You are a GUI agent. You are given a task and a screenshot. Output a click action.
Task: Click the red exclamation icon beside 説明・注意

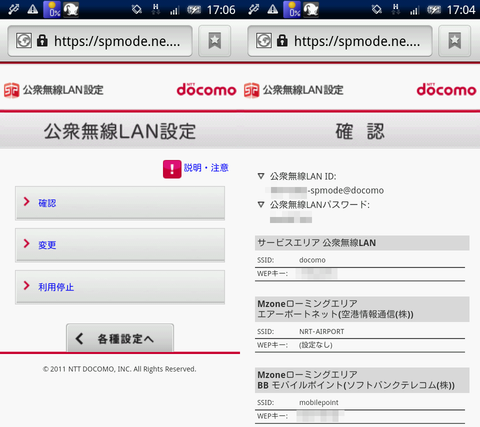[172, 169]
